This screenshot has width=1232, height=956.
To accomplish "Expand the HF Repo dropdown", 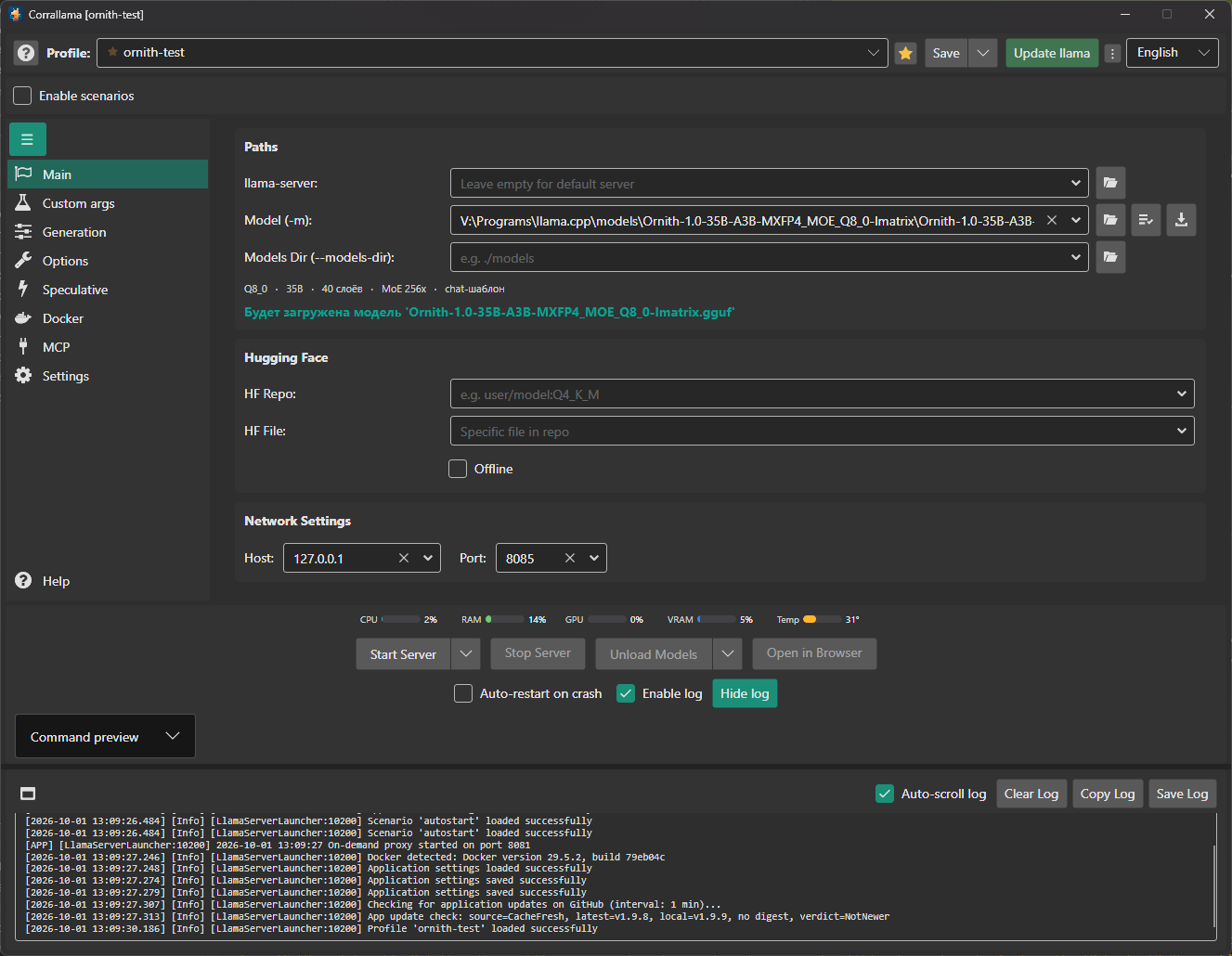I will (x=1182, y=394).
